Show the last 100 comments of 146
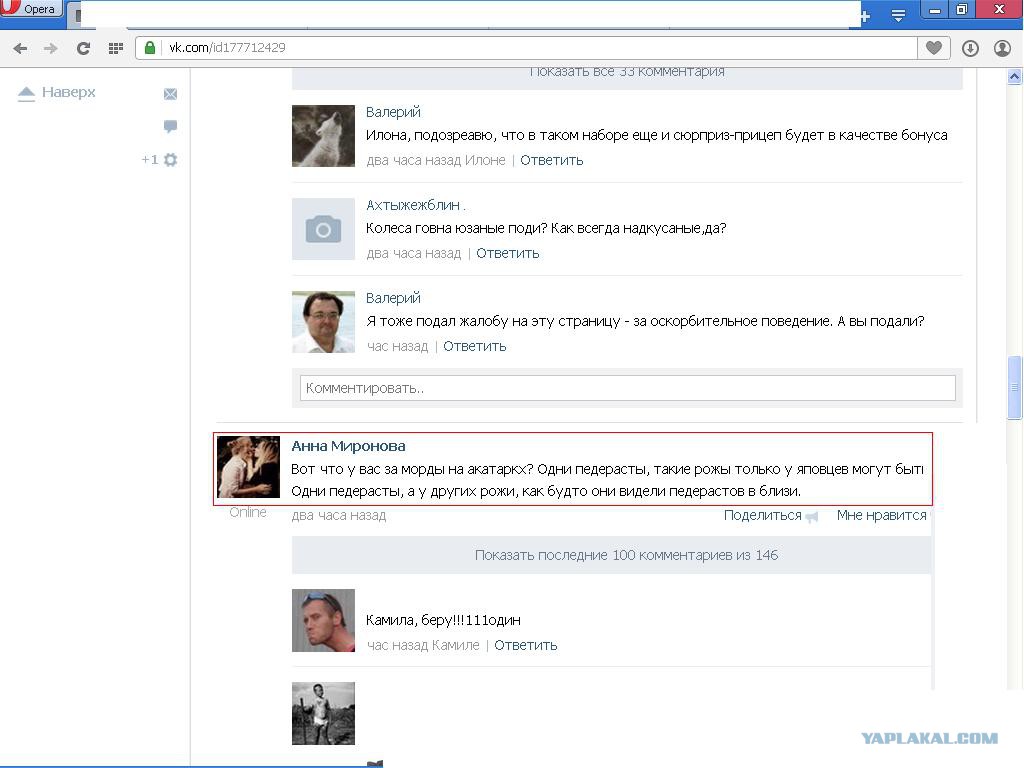The image size is (1024, 768). tap(626, 555)
